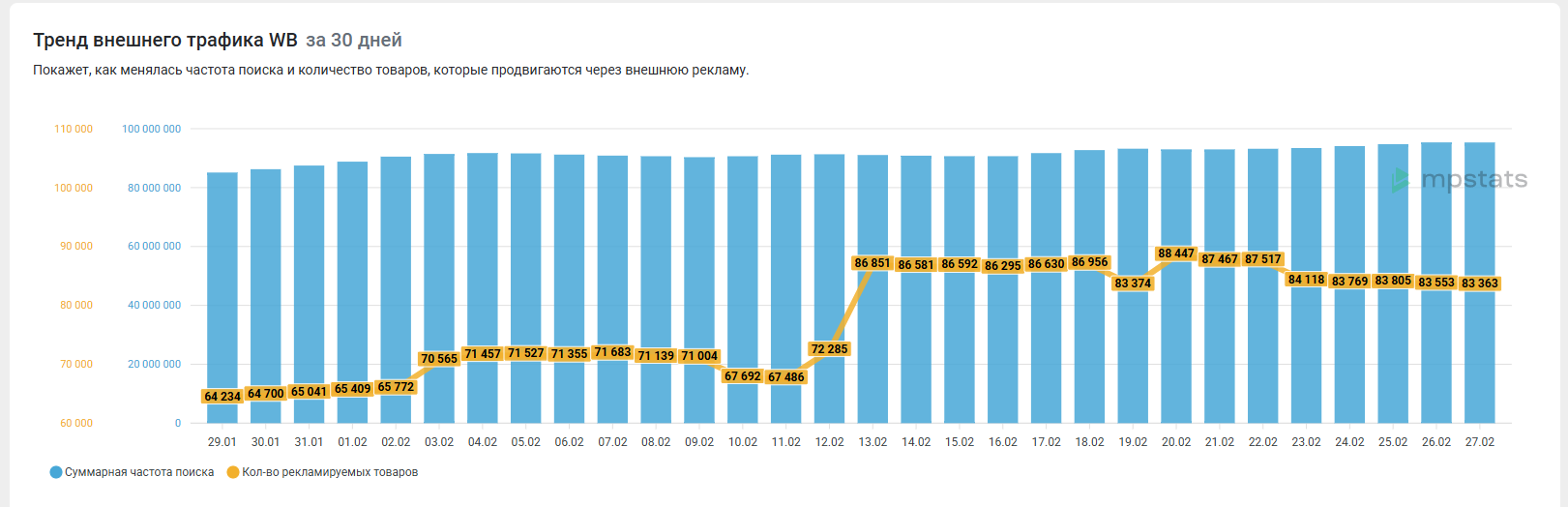This screenshot has height=507, width=1568.
Task: Select the 71 527 data label
Action: pos(526,353)
